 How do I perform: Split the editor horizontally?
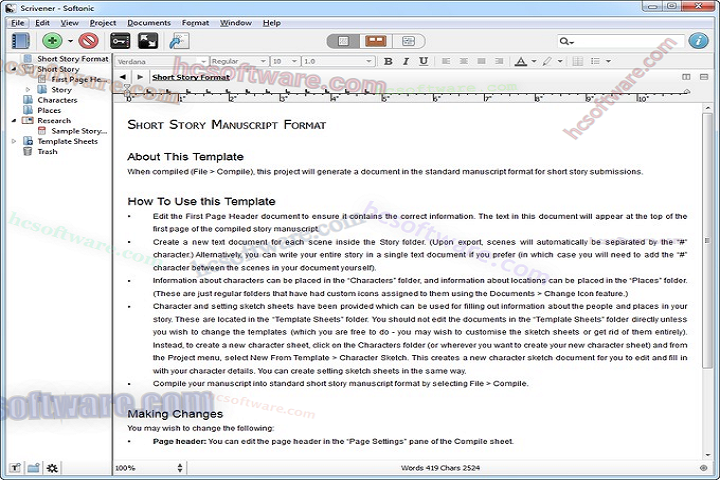704,77
